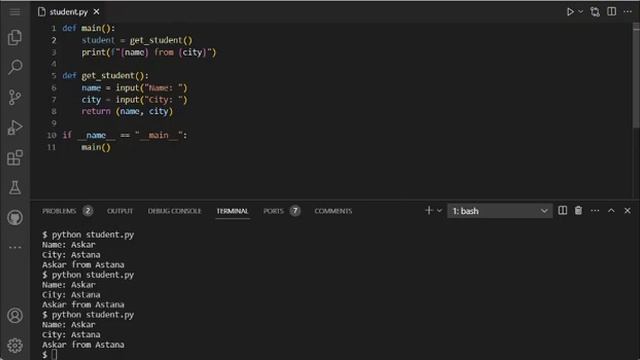The image size is (640, 360).
Task: Click on the 'def main():' code line
Action: pos(89,28)
